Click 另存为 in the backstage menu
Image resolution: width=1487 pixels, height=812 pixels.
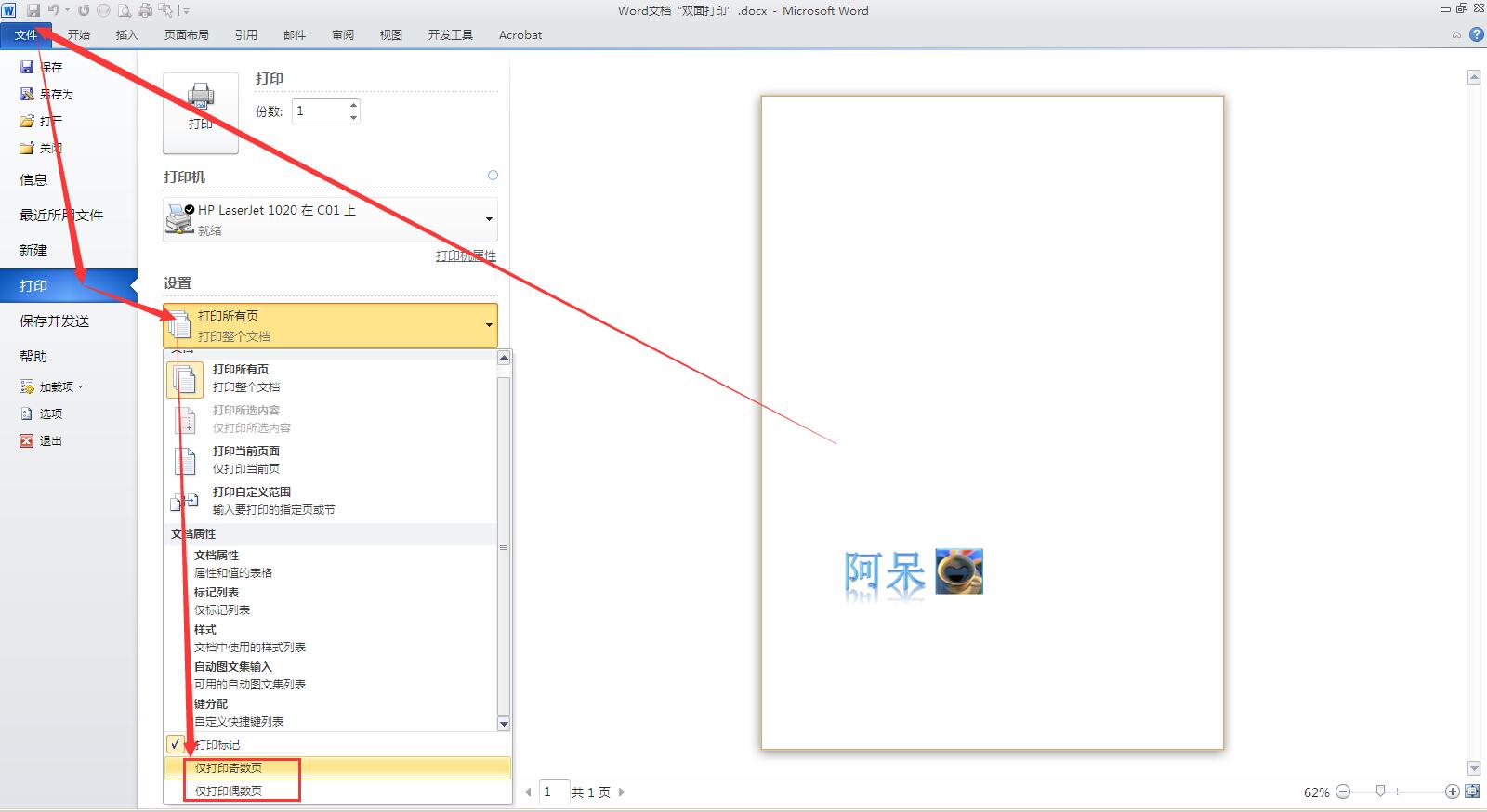(46, 94)
